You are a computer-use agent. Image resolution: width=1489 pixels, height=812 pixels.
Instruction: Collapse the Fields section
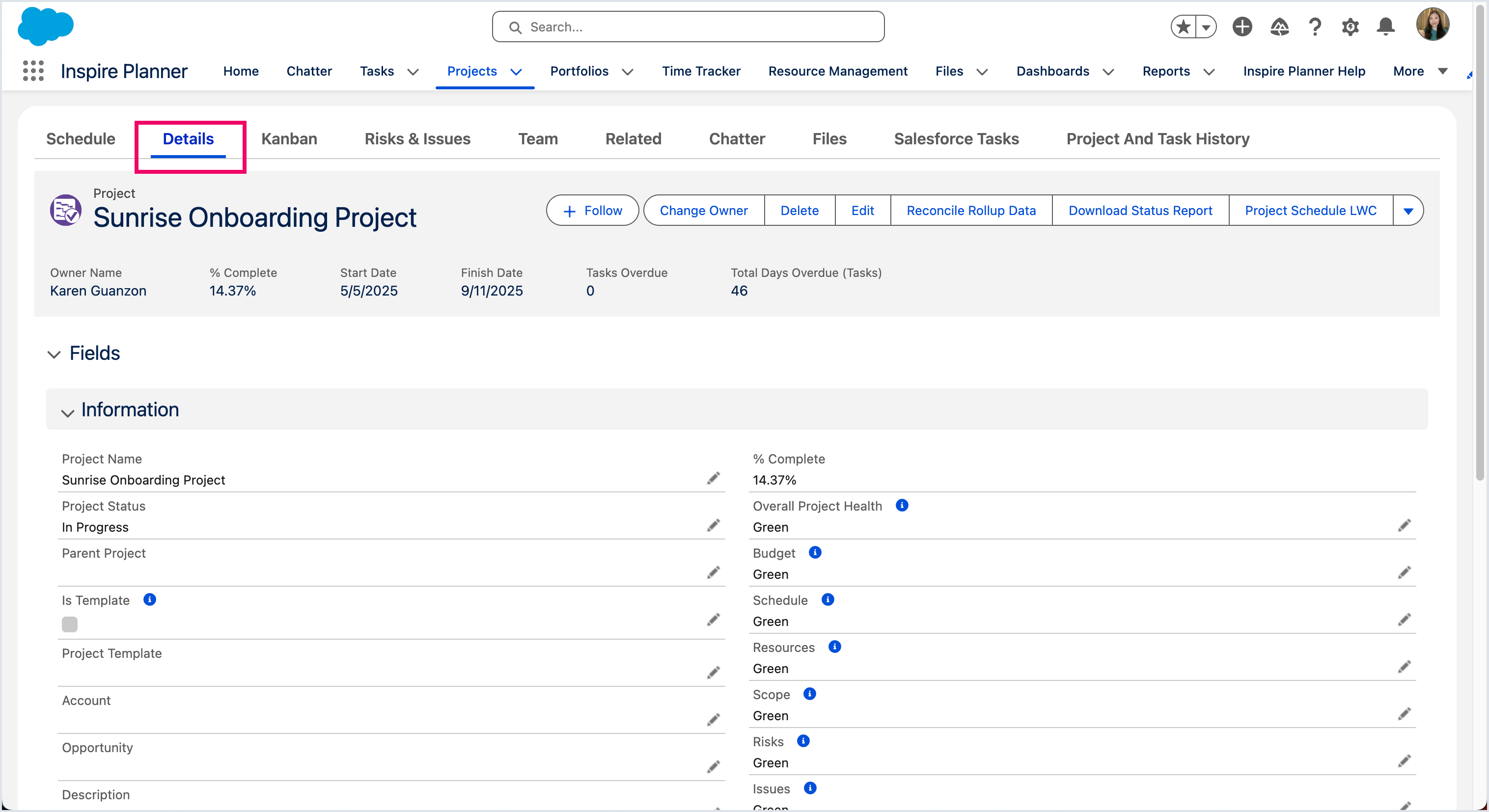(54, 354)
